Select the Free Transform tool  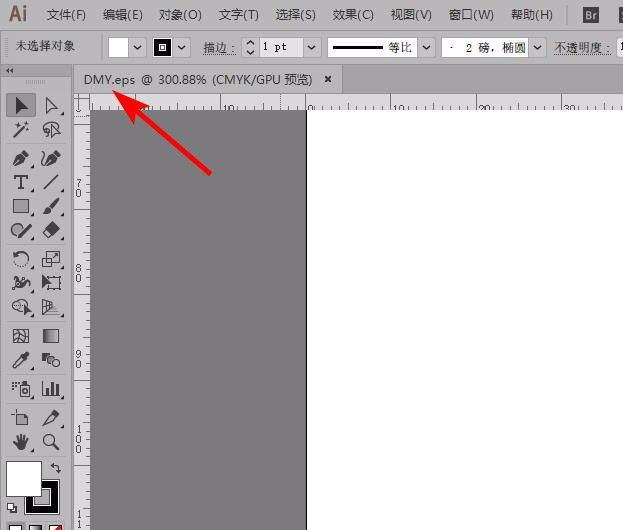[x=51, y=283]
